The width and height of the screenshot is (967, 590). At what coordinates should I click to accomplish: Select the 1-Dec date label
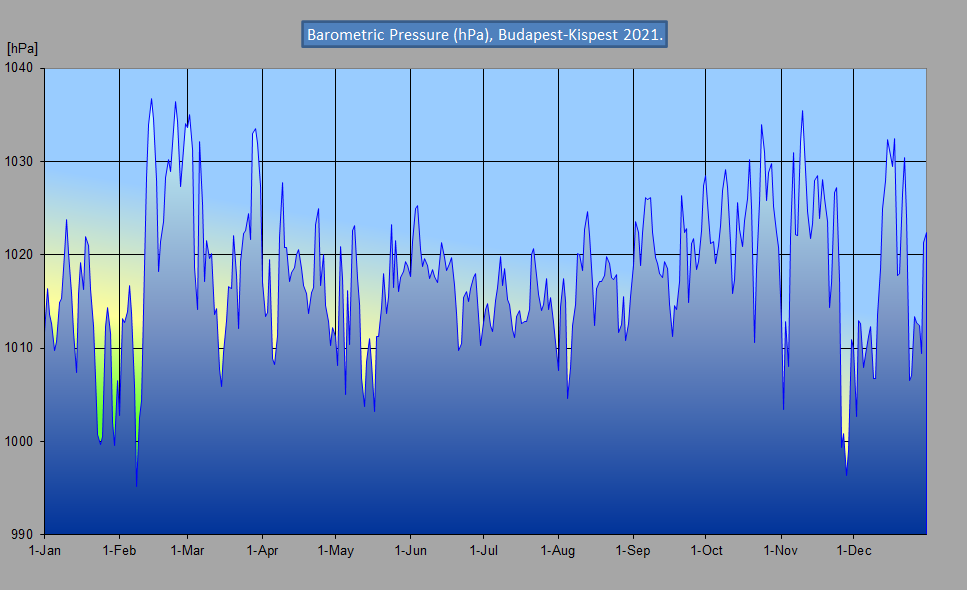pos(852,551)
